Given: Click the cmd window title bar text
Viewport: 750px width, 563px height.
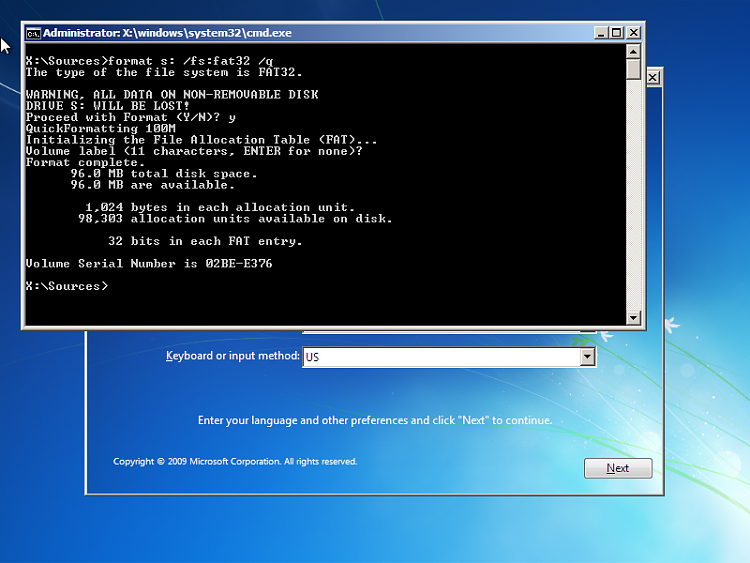Looking at the screenshot, I should [x=167, y=33].
